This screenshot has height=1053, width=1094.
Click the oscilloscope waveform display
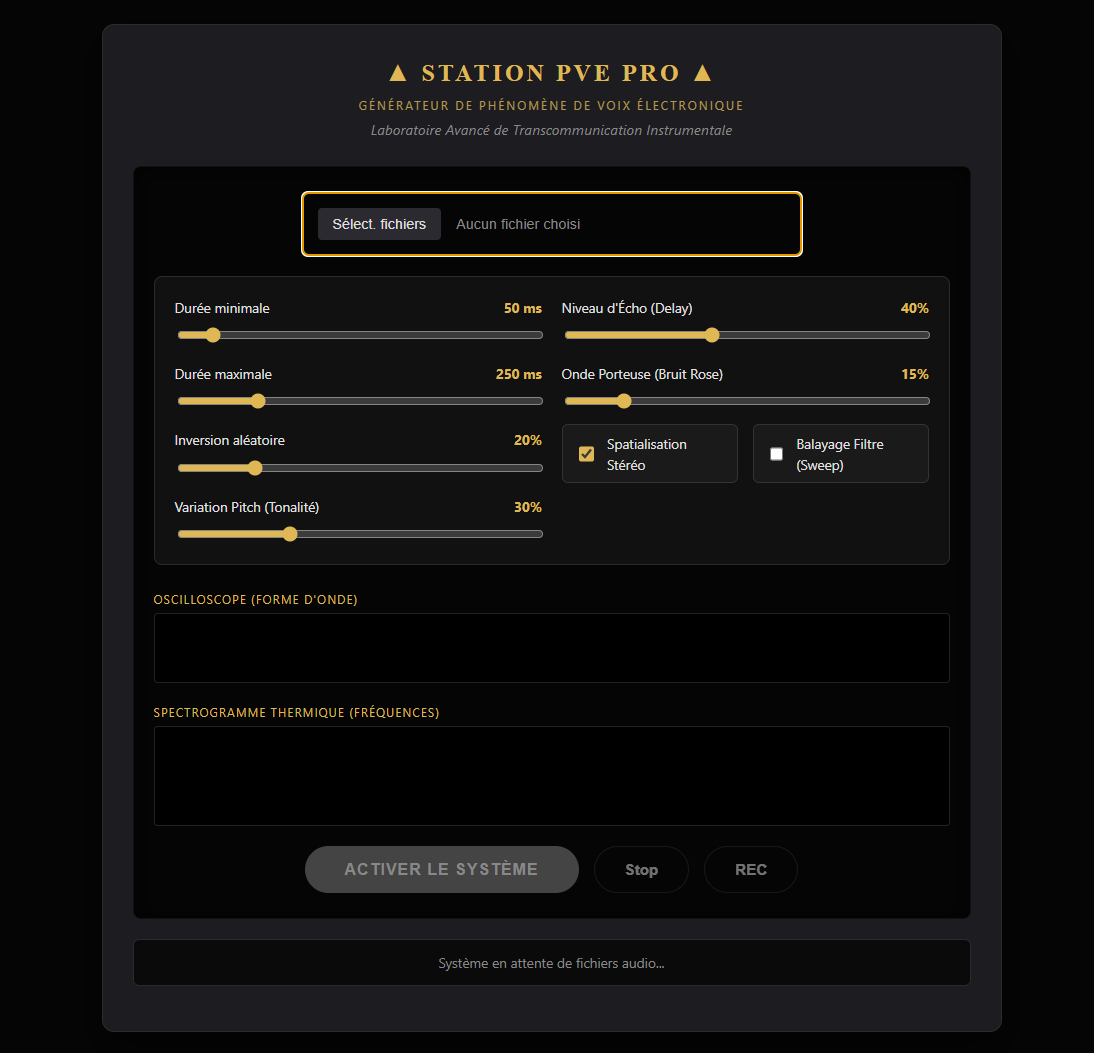552,648
